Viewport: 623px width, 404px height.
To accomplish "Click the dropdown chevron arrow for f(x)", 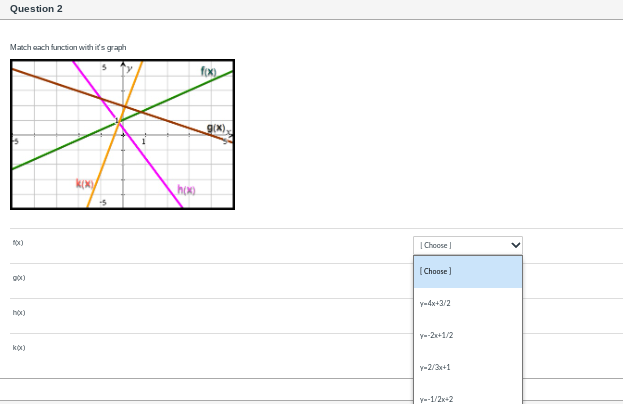I will [x=515, y=245].
